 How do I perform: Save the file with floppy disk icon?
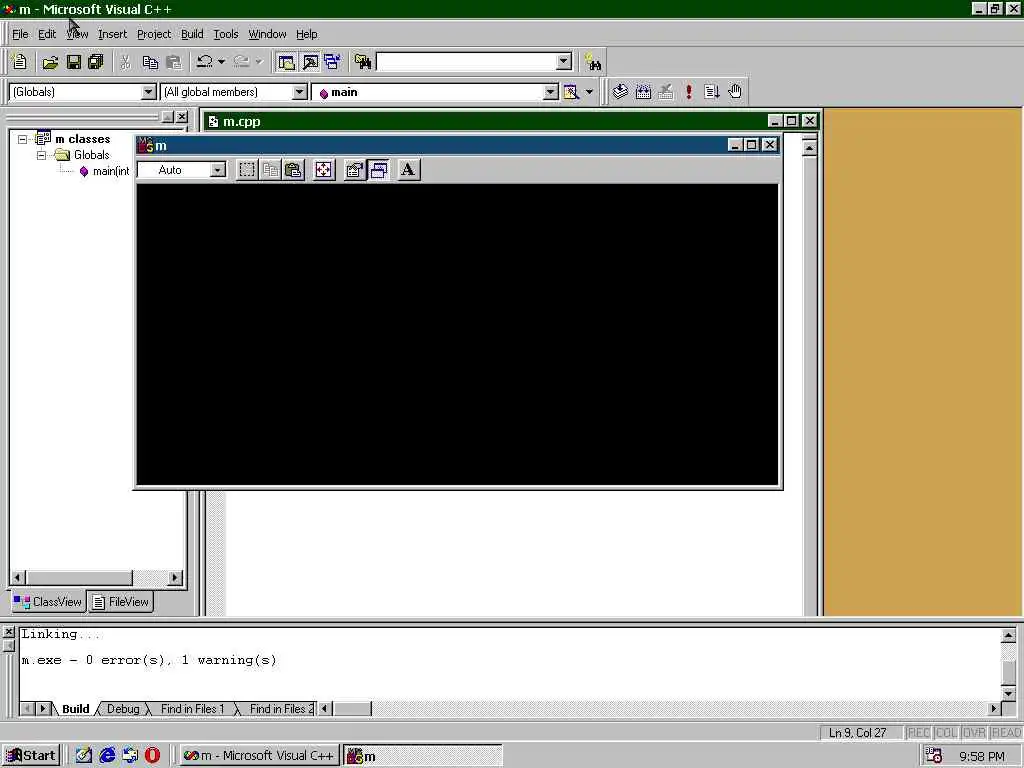74,62
